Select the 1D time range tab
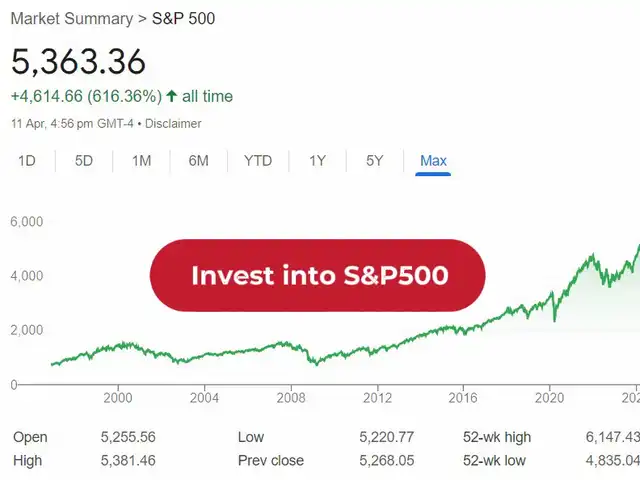The width and height of the screenshot is (640, 480). [x=27, y=160]
